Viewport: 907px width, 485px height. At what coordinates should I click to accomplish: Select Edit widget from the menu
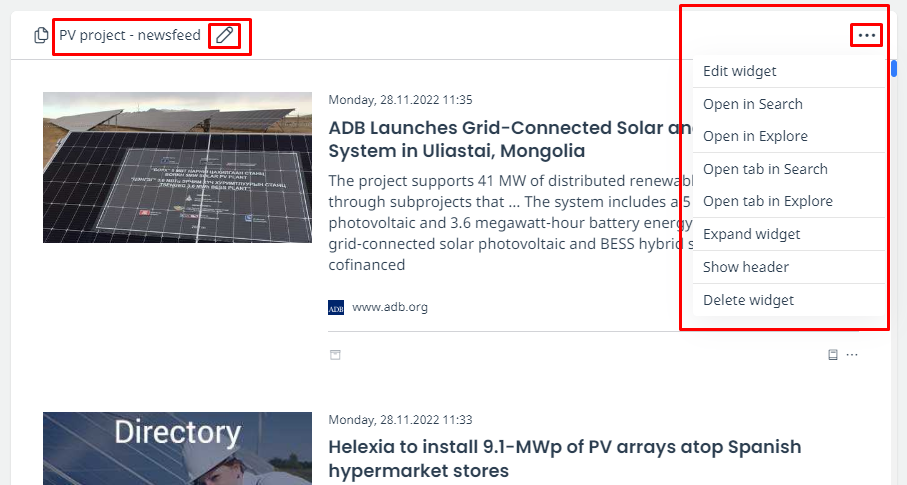tap(739, 71)
